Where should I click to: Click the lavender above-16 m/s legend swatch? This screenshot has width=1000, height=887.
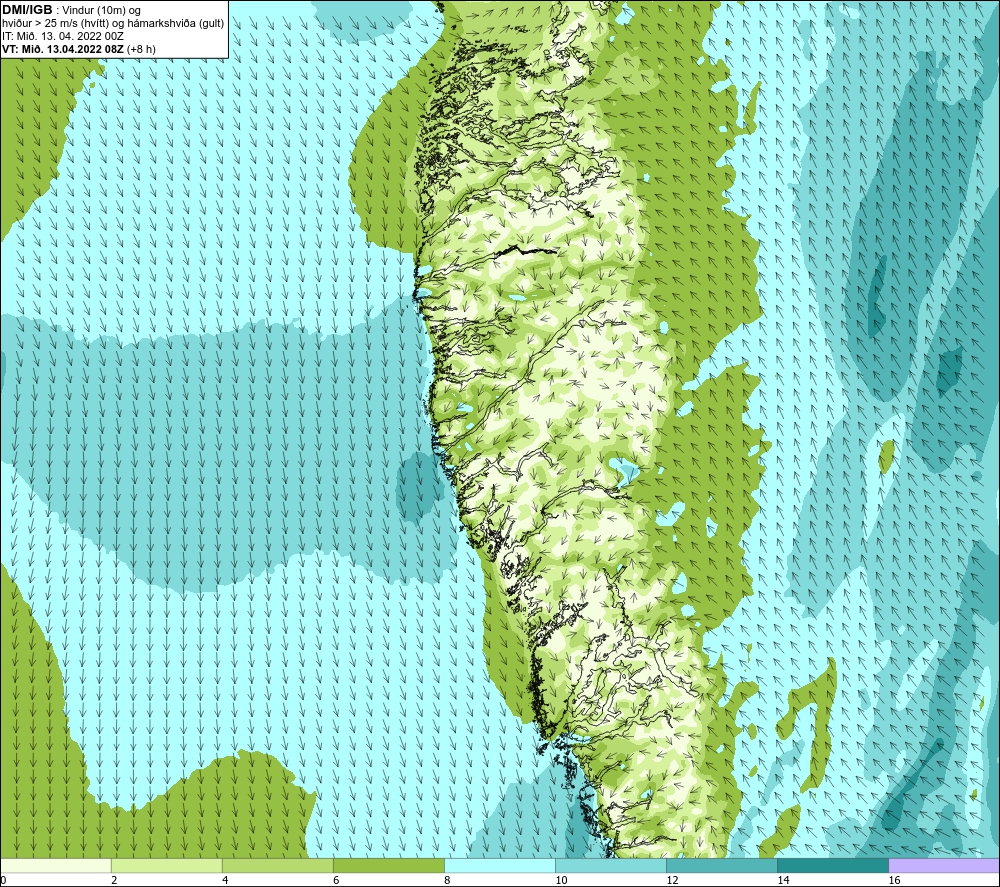[x=944, y=866]
